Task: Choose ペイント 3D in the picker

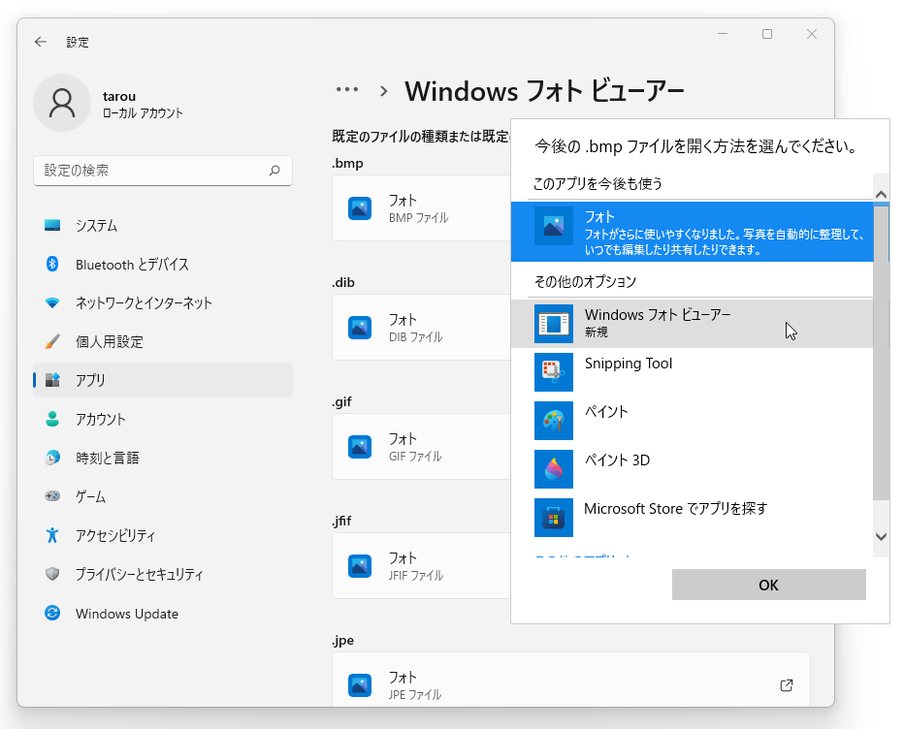Action: (x=692, y=469)
